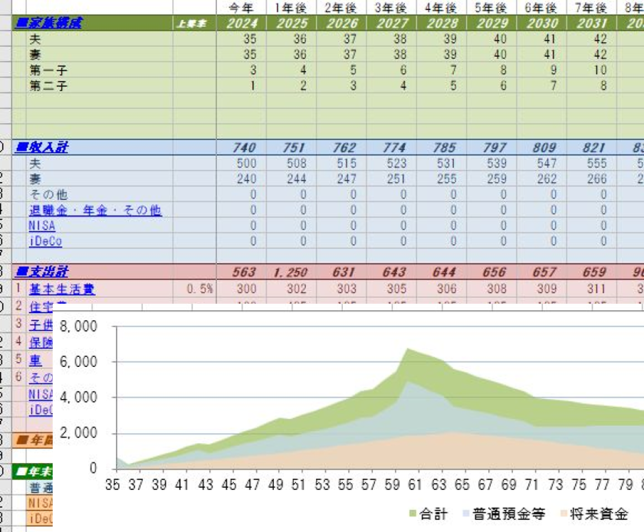The height and width of the screenshot is (532, 644).
Task: Select the 2024 year column header
Action: [x=242, y=23]
